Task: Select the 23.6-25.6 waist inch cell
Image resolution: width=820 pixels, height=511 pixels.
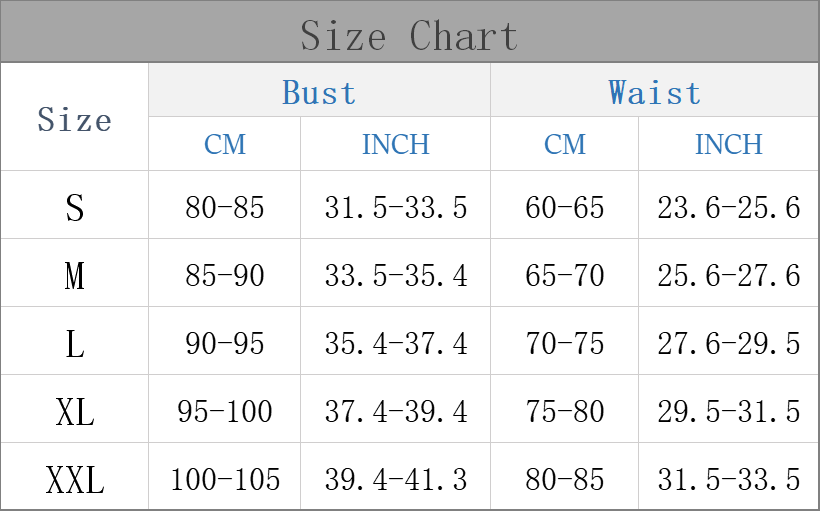Action: (728, 208)
